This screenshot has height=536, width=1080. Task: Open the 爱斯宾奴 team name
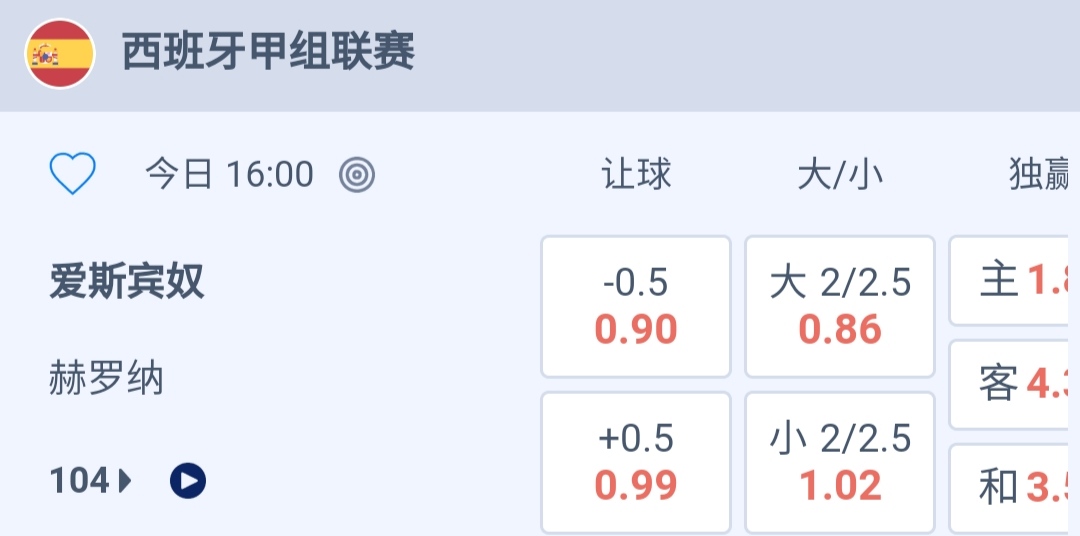127,282
